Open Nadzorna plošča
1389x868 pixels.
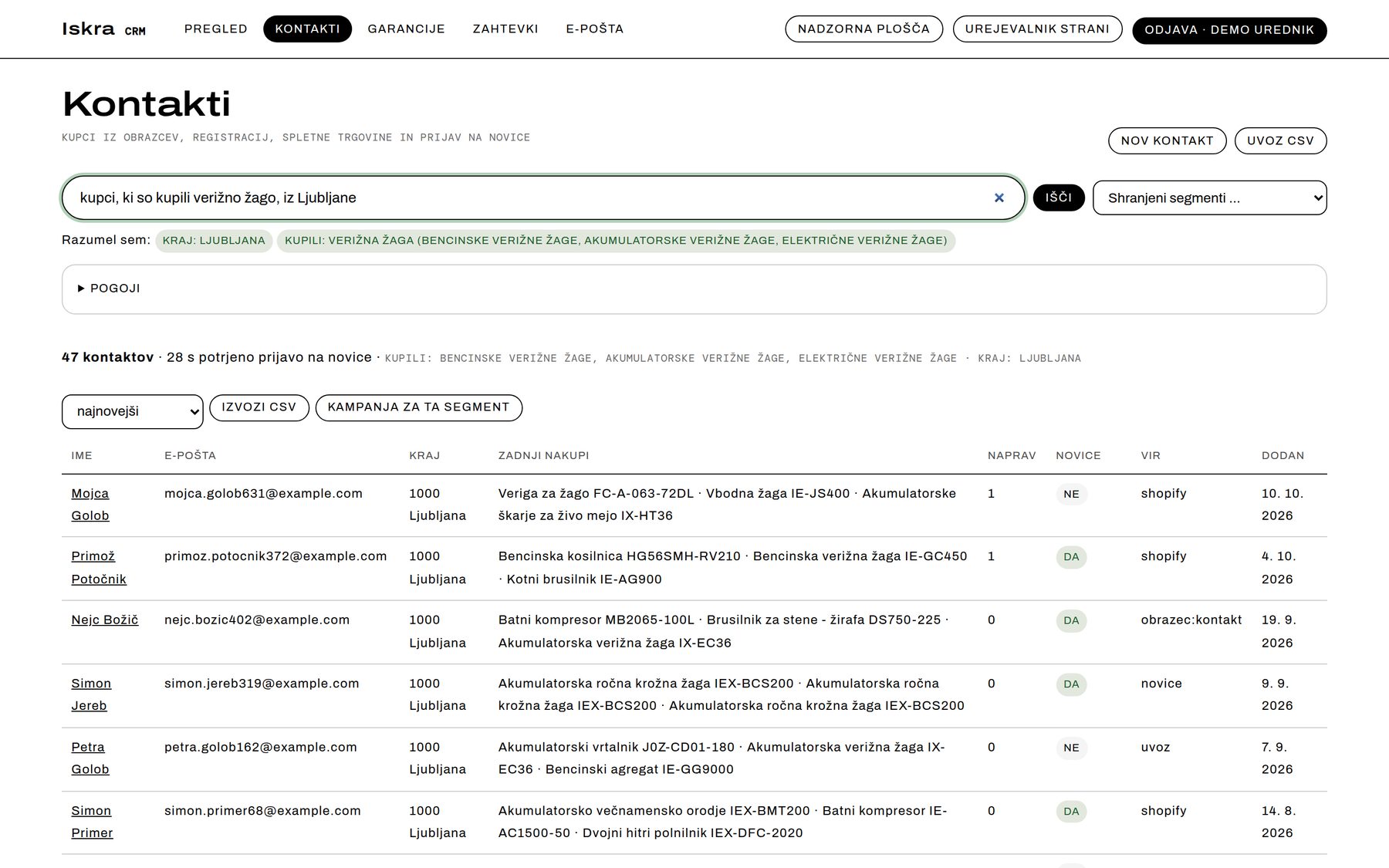click(x=863, y=29)
